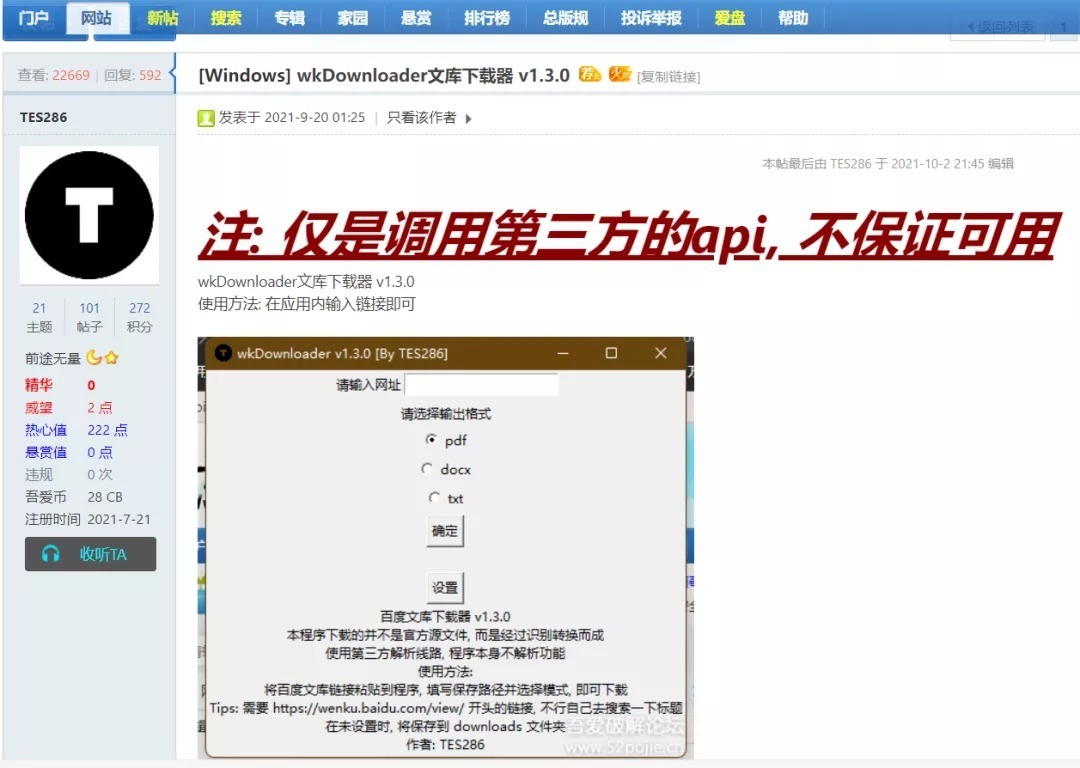Image resolution: width=1080 pixels, height=768 pixels.
Task: Click the 收听TA button
Action: point(90,554)
